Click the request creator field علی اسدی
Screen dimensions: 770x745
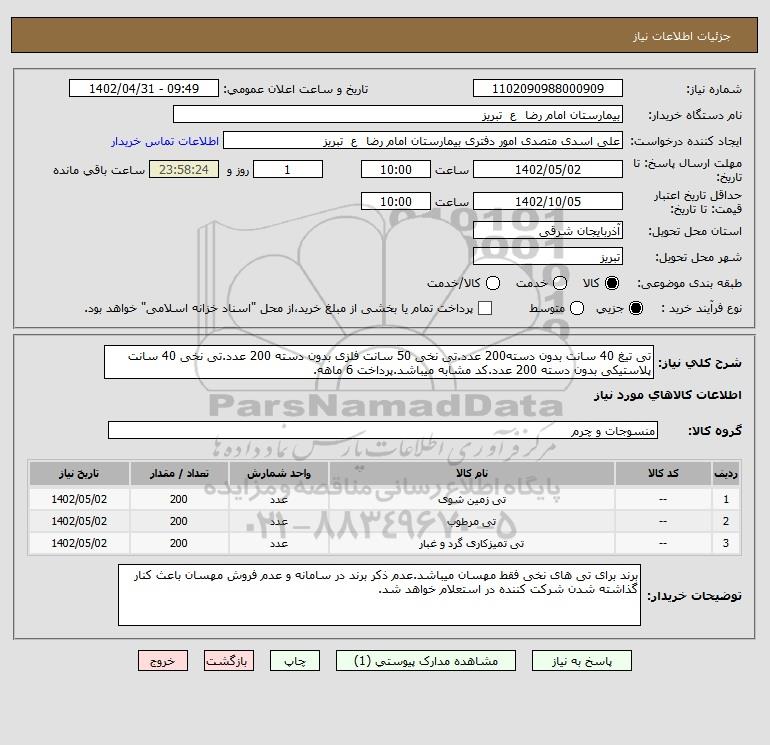423,141
